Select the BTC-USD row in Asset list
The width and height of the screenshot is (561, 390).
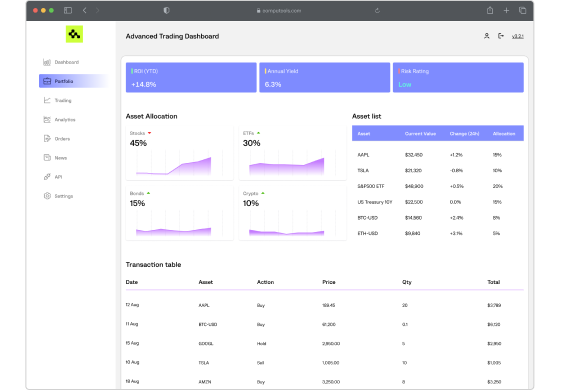click(438, 218)
